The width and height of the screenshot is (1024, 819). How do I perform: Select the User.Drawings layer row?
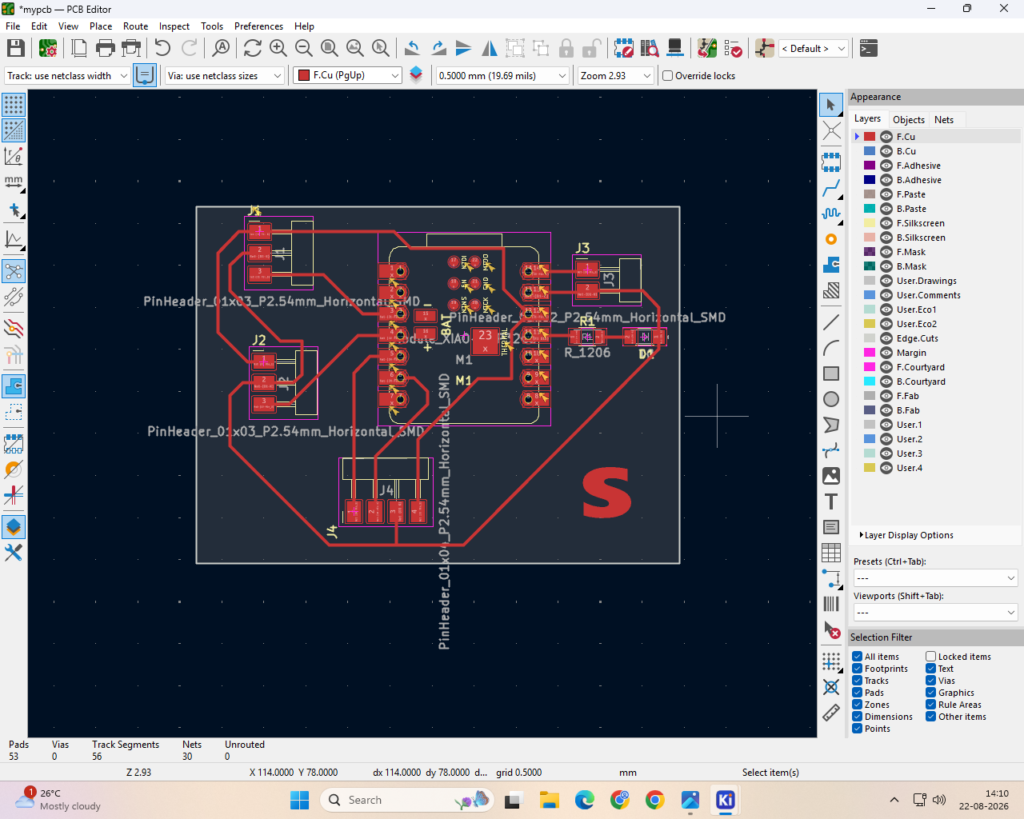click(x=935, y=281)
